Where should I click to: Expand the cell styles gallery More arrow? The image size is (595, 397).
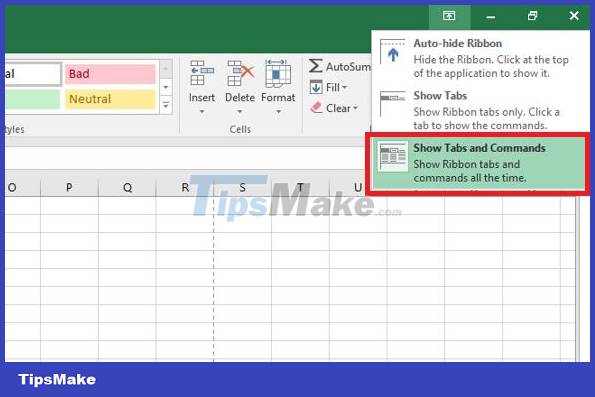pyautogui.click(x=166, y=105)
